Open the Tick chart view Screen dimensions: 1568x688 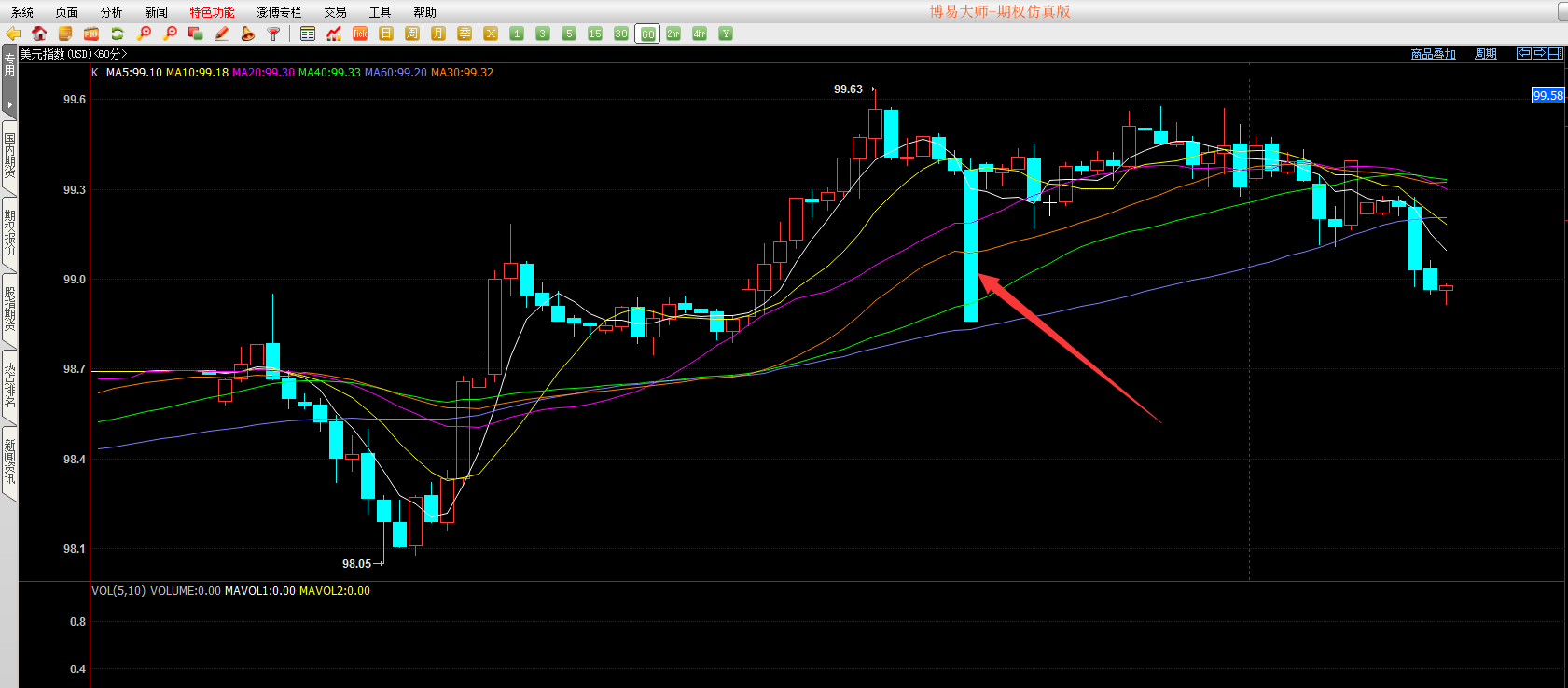(x=360, y=34)
